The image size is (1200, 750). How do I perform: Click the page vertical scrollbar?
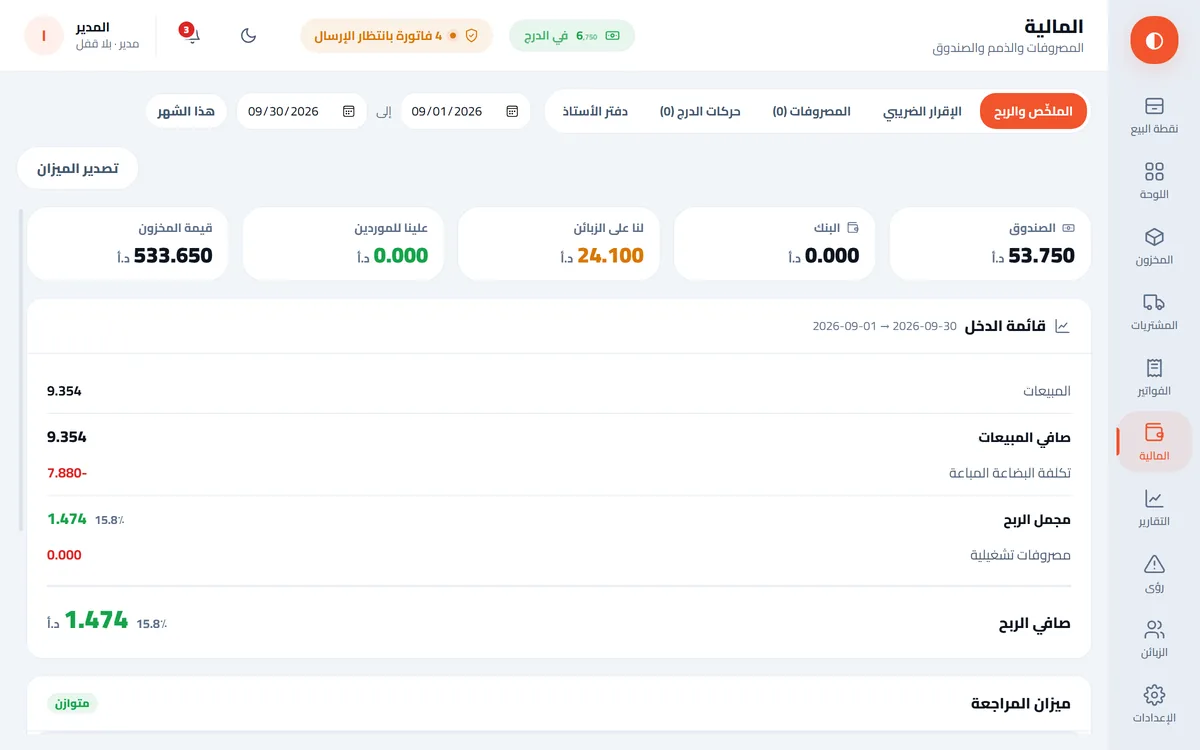21,370
